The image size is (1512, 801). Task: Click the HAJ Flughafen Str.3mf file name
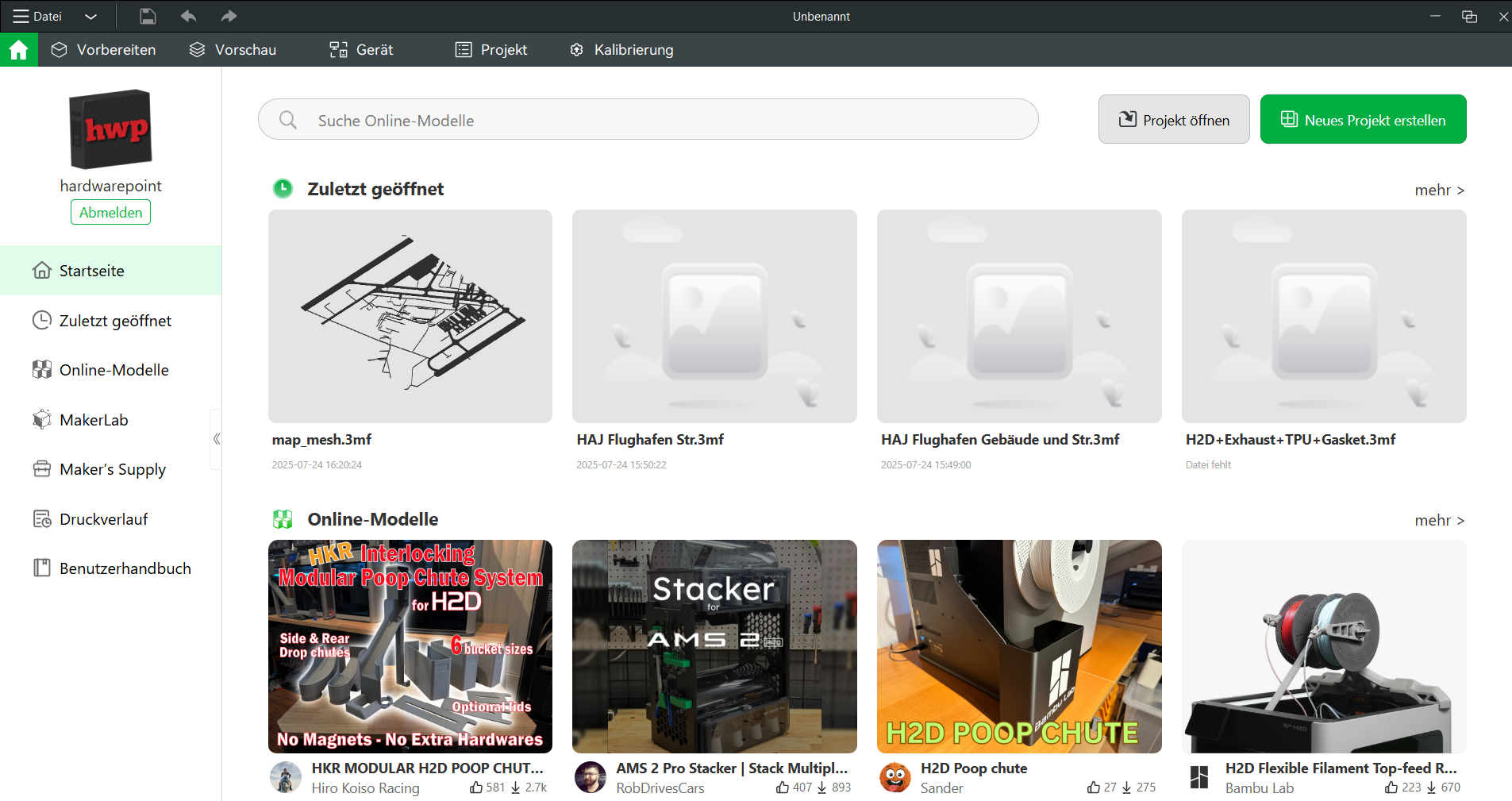click(650, 440)
